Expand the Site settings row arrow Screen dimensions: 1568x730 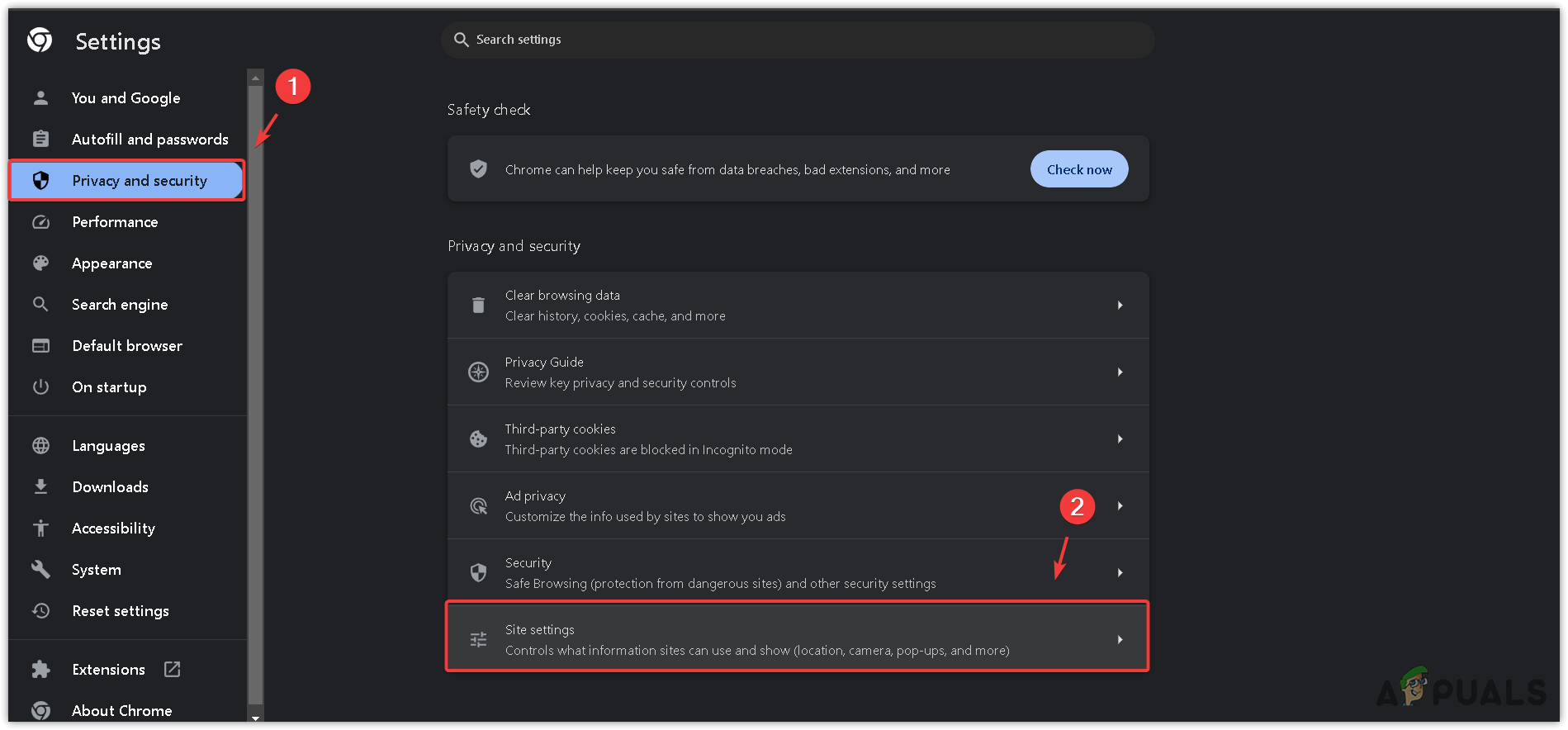click(x=1120, y=640)
